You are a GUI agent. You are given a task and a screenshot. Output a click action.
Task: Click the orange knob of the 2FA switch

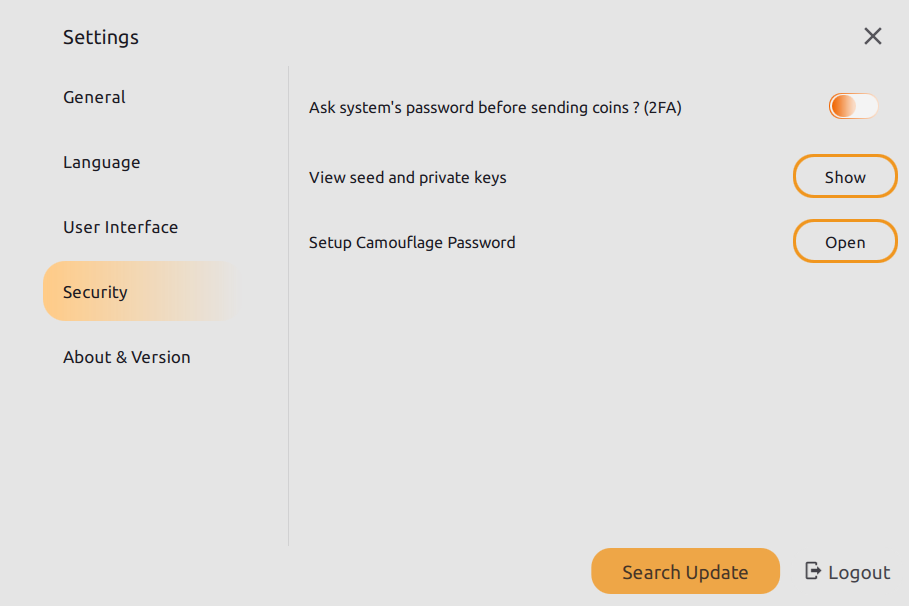(x=843, y=106)
